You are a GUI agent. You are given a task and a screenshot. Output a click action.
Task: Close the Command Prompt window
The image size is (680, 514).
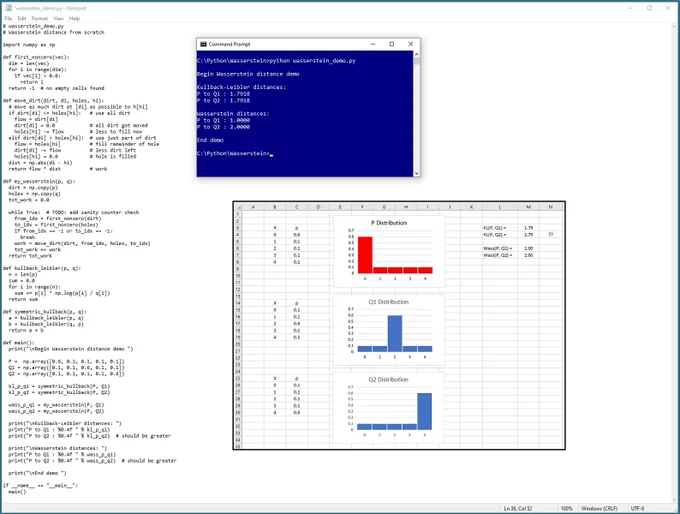pos(411,44)
